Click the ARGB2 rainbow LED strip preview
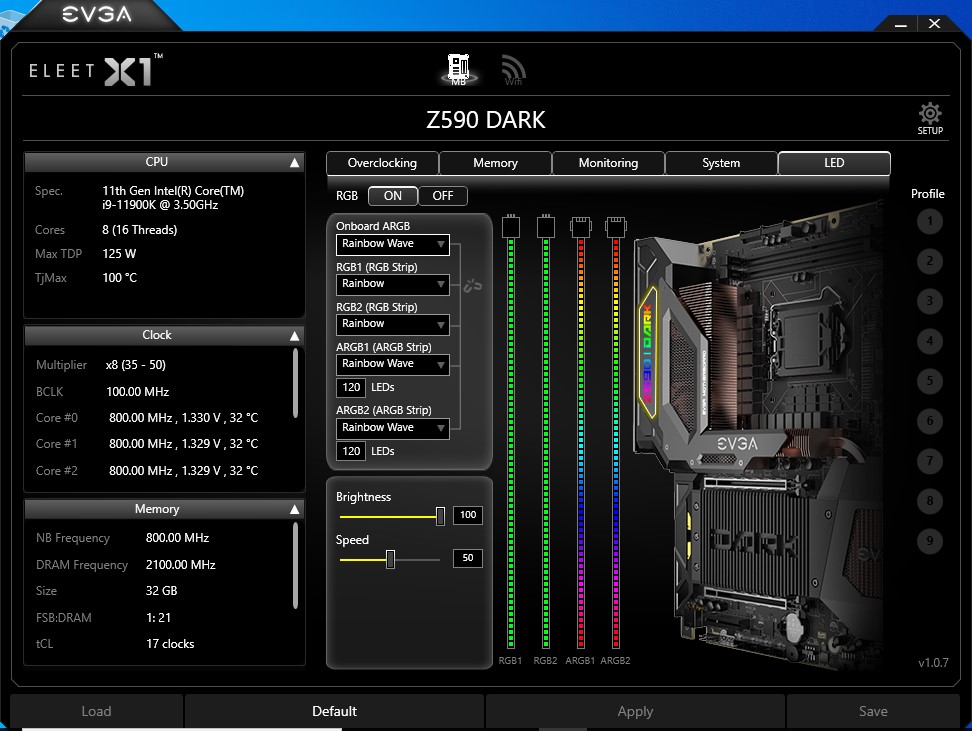Screen dimensions: 972x731 [616, 444]
